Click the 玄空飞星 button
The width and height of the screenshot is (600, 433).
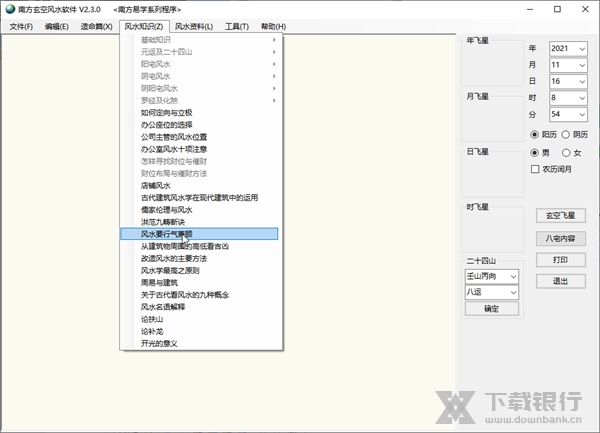pyautogui.click(x=561, y=216)
